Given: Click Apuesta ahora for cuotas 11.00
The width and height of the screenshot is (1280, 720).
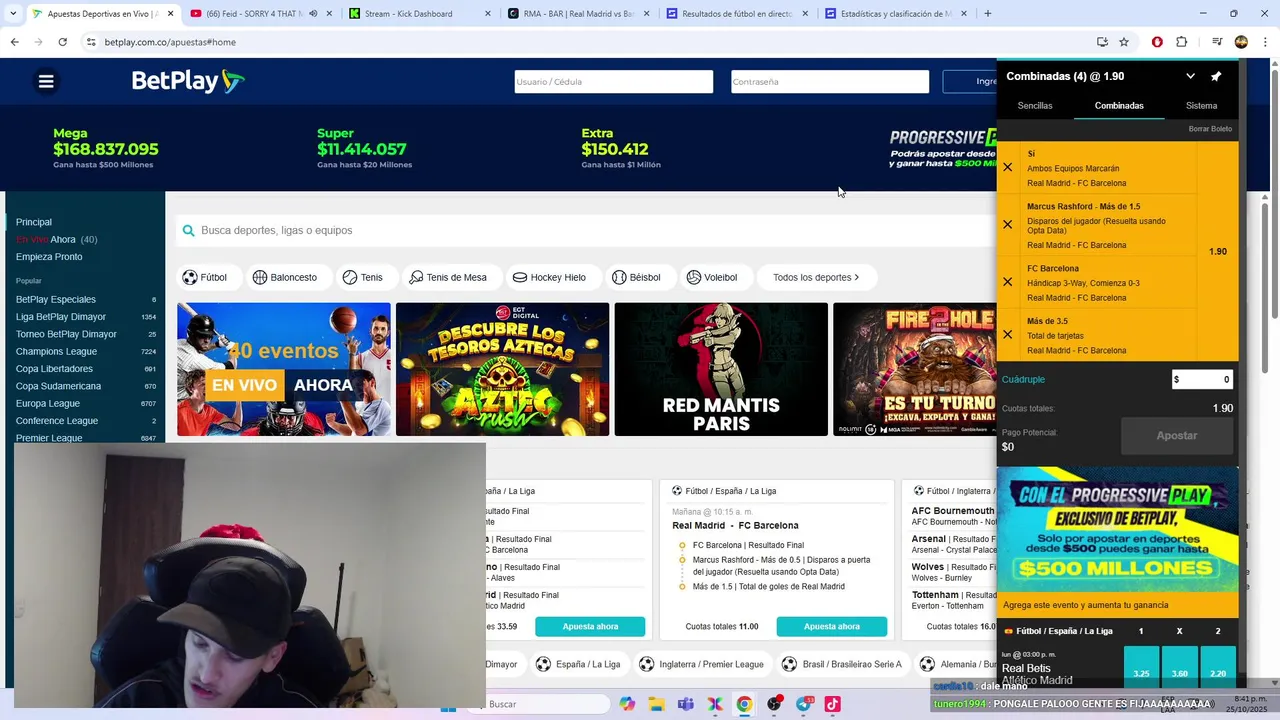Looking at the screenshot, I should [832, 627].
